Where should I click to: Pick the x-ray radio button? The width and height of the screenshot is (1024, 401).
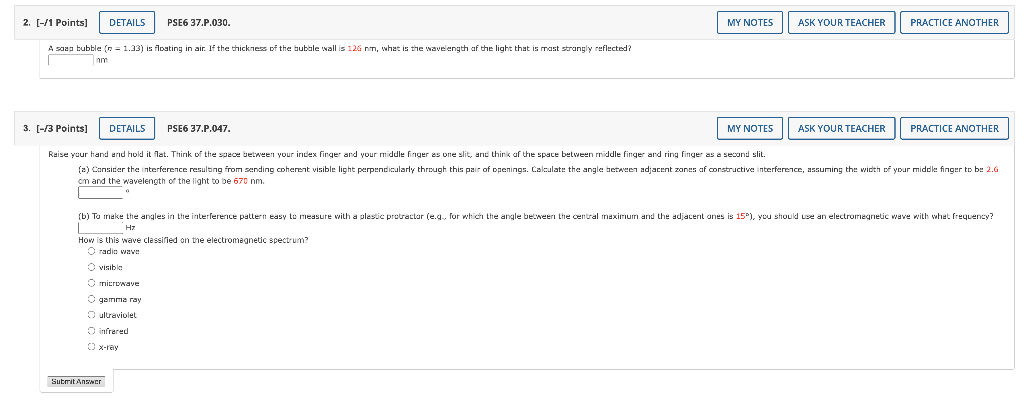91,347
